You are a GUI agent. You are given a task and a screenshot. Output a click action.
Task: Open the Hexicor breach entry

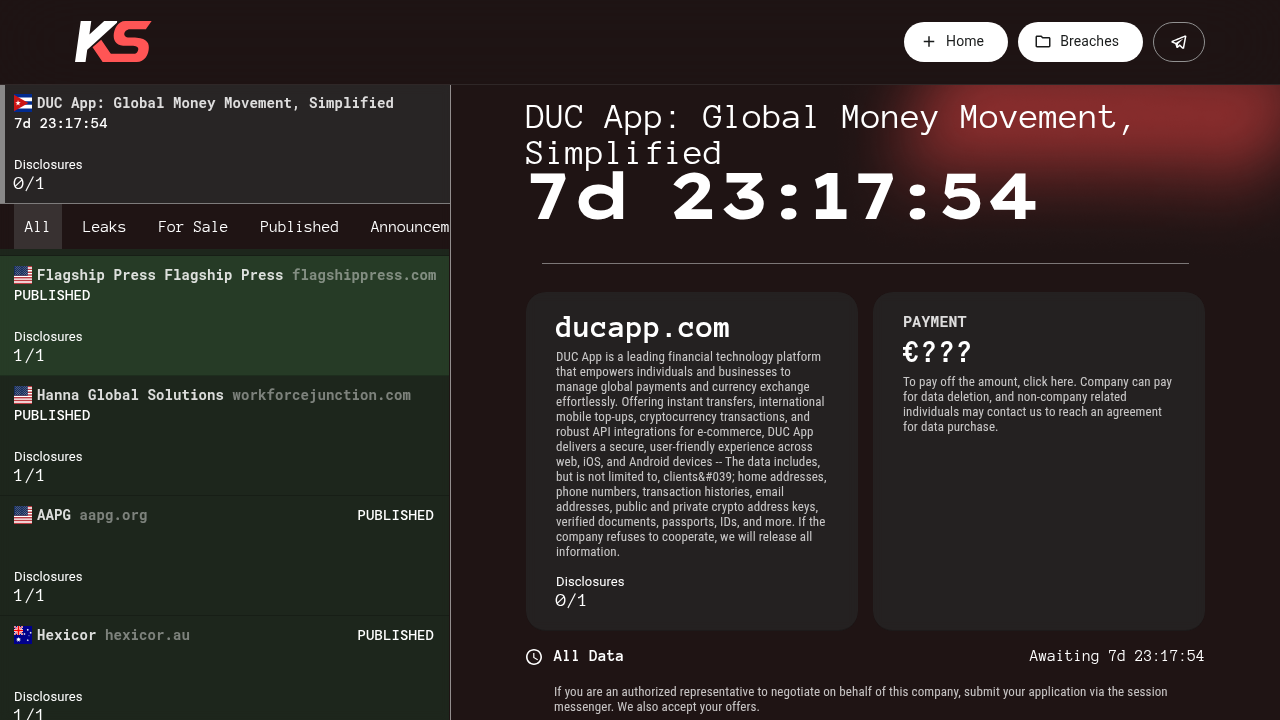225,668
